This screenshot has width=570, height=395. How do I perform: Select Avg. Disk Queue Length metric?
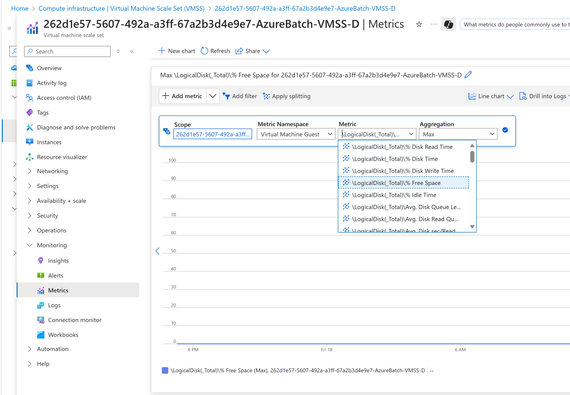(404, 207)
